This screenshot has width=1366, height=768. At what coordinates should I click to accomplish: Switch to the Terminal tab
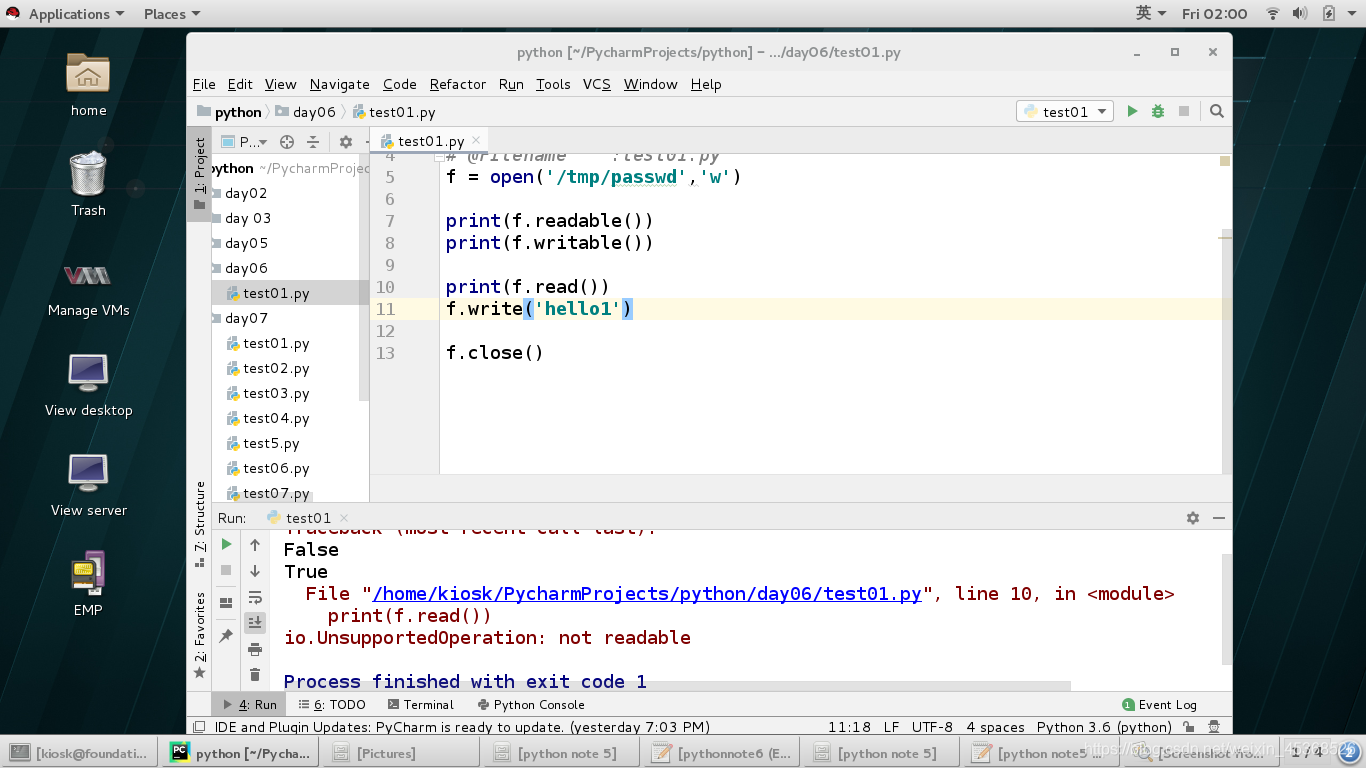pos(420,704)
